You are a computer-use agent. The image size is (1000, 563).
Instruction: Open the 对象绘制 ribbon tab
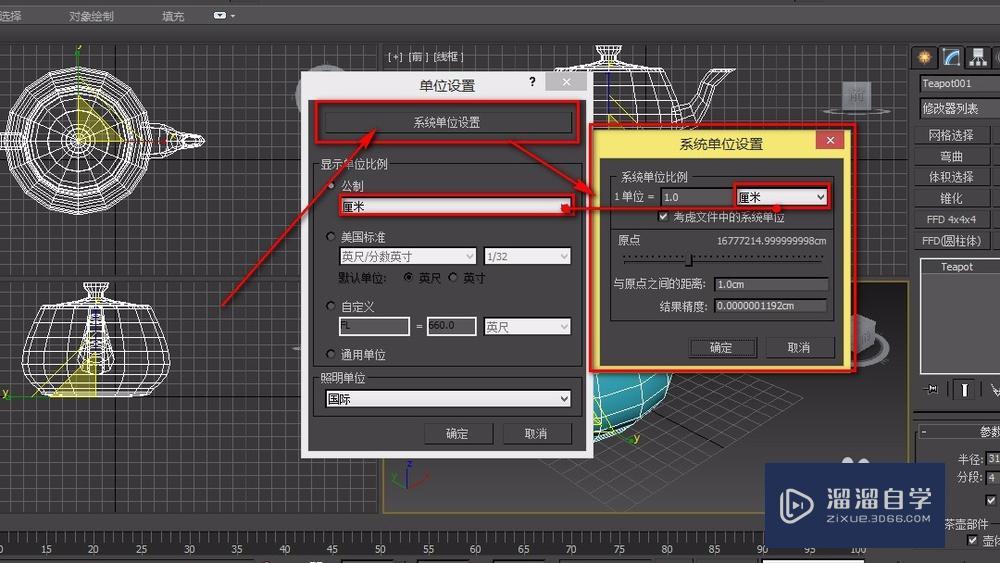(x=91, y=16)
